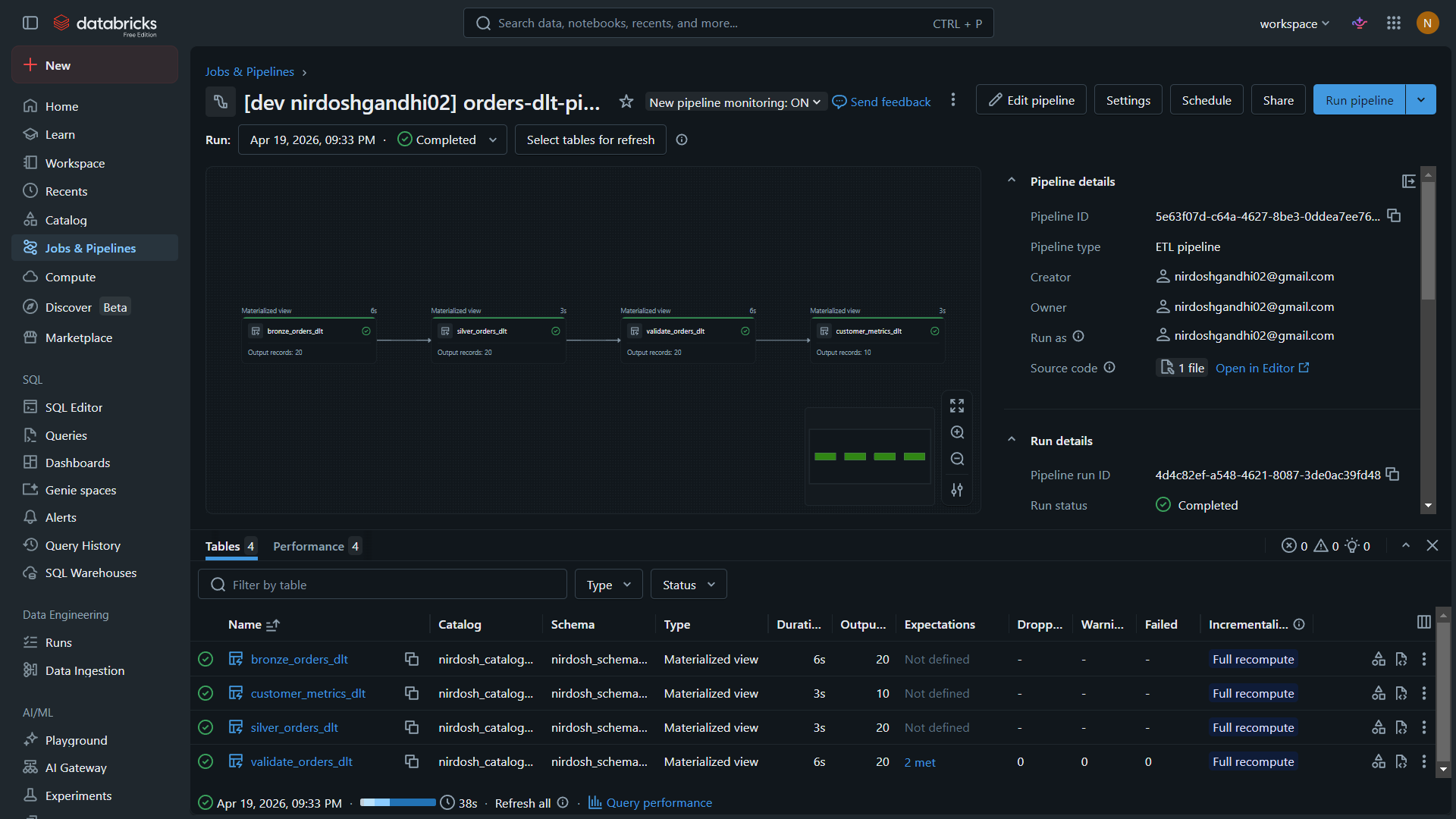Open the Type filter dropdown
The image size is (1456, 819).
click(607, 584)
